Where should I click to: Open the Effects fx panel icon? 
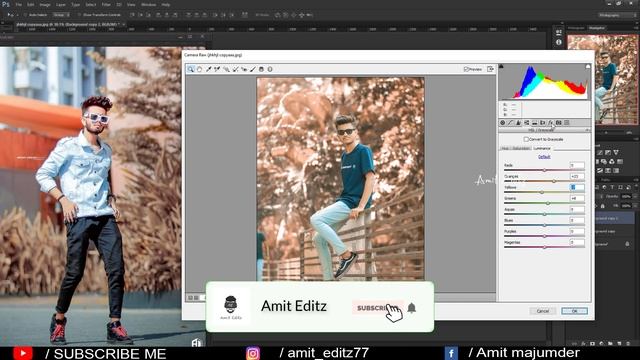click(x=551, y=122)
